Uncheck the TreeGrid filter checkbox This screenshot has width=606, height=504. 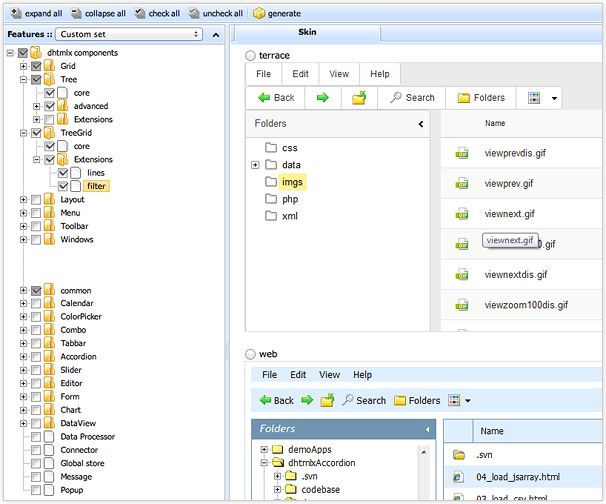(x=63, y=186)
